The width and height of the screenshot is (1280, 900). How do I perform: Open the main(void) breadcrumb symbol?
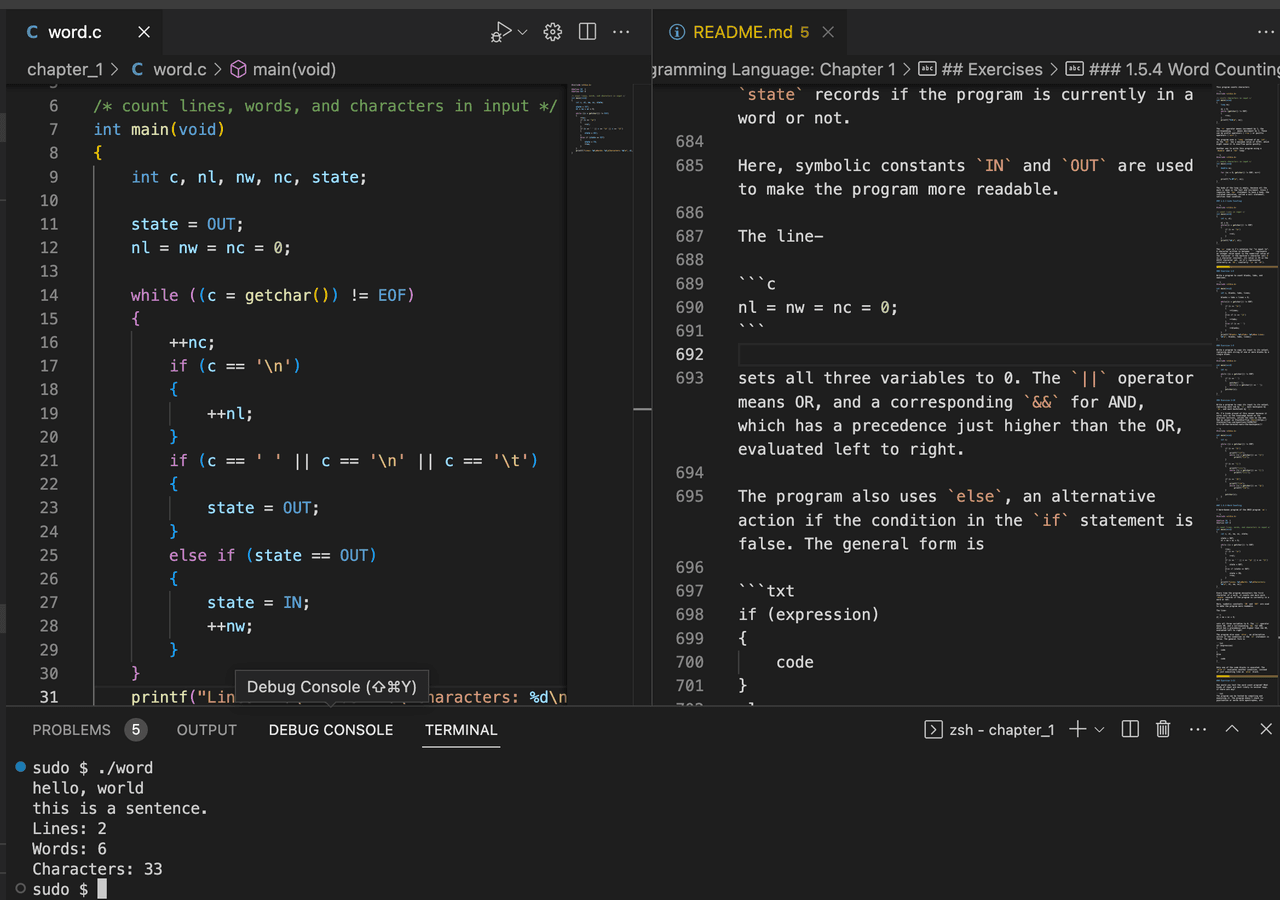pyautogui.click(x=294, y=69)
